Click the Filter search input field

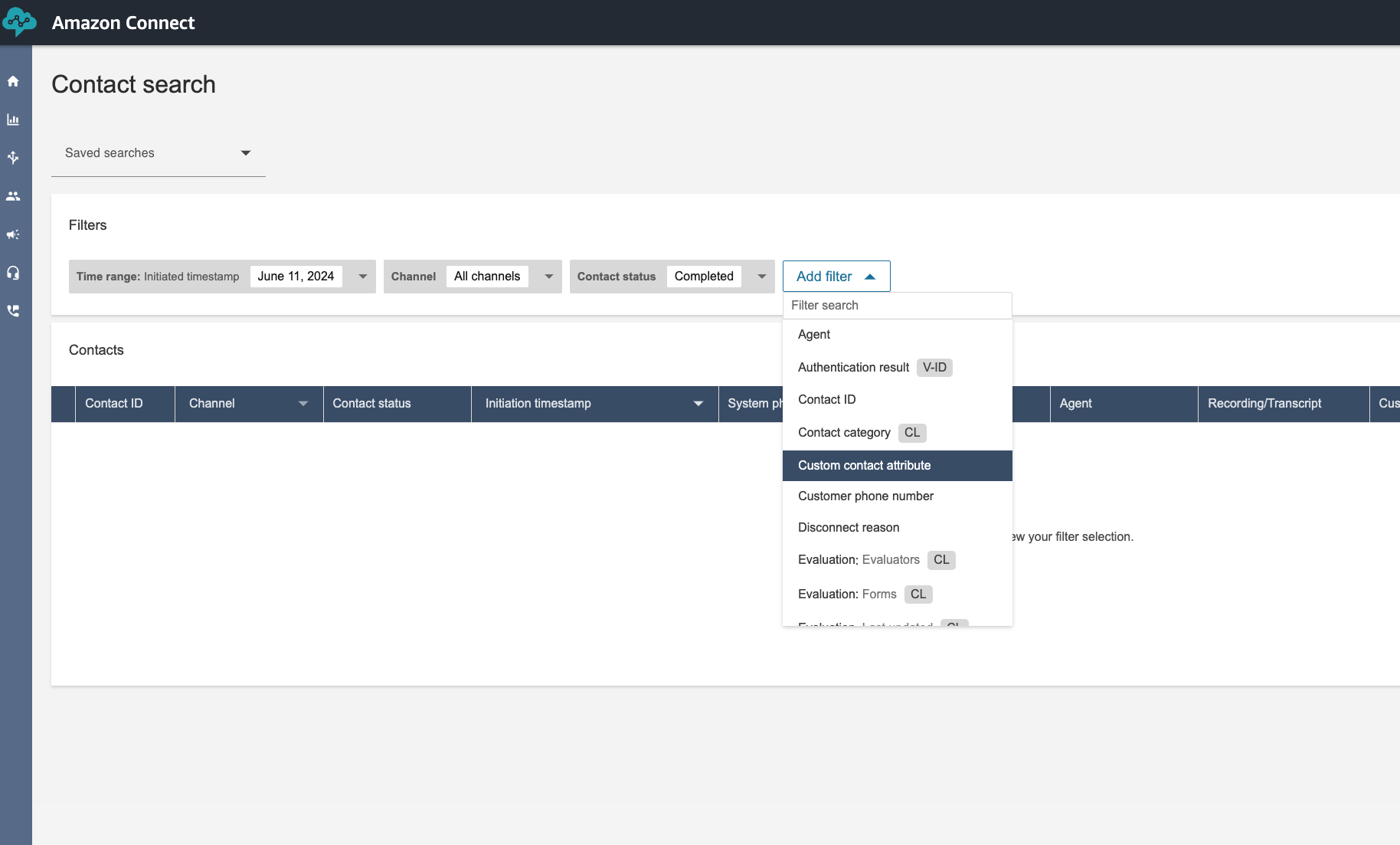896,306
